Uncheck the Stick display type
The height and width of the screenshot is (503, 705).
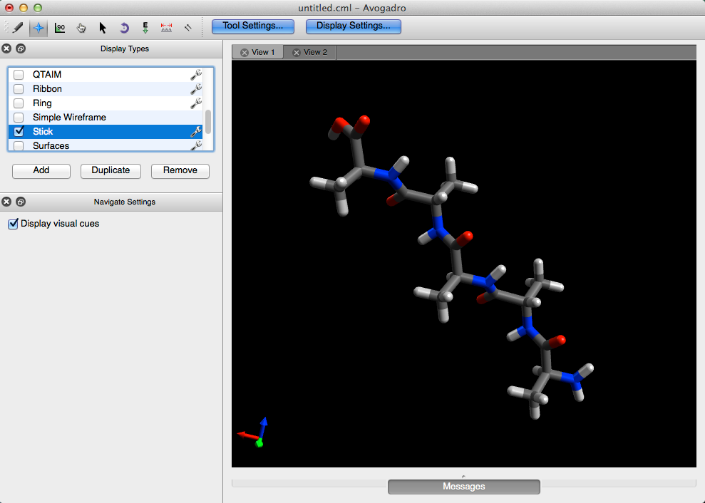pyautogui.click(x=19, y=132)
